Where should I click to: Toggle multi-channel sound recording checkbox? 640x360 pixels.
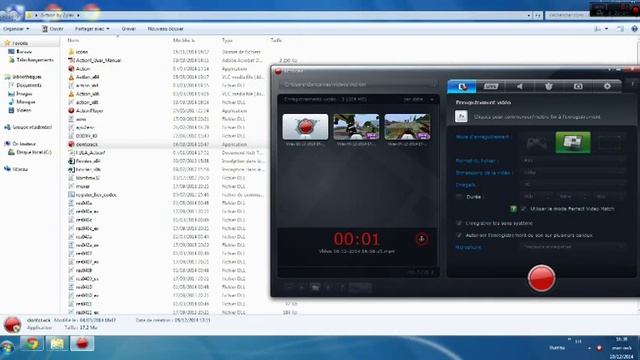pos(459,236)
